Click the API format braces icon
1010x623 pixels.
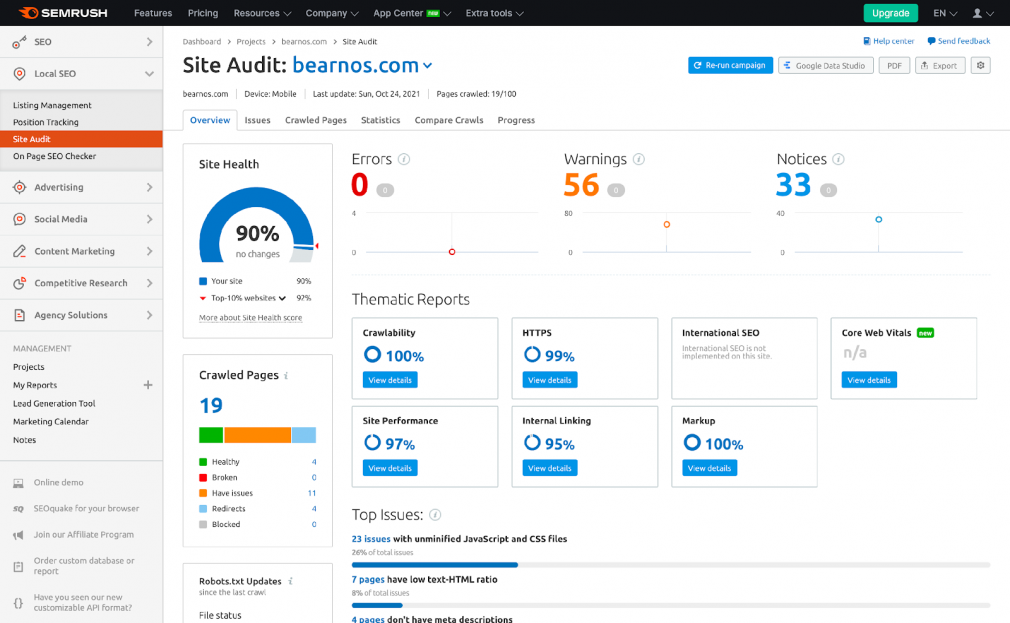pyautogui.click(x=19, y=603)
